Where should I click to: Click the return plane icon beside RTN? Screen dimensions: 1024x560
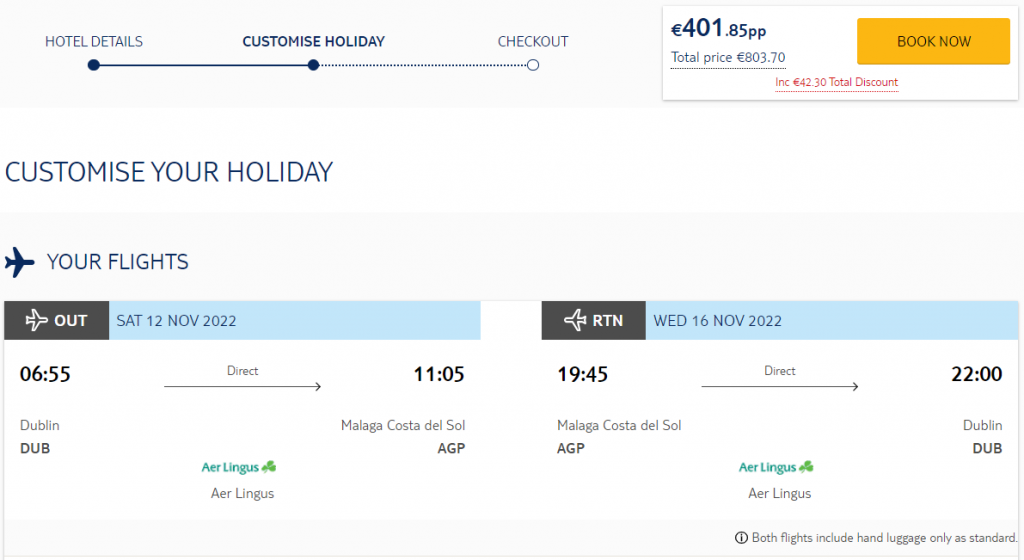point(575,320)
